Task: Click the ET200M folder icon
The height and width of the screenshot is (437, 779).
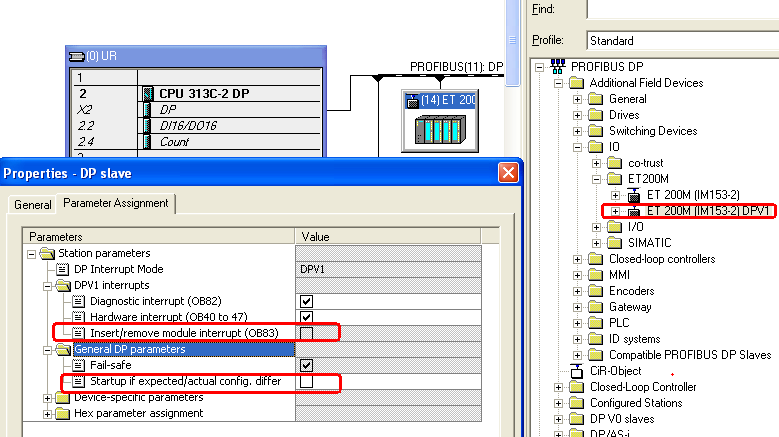Action: tap(615, 179)
